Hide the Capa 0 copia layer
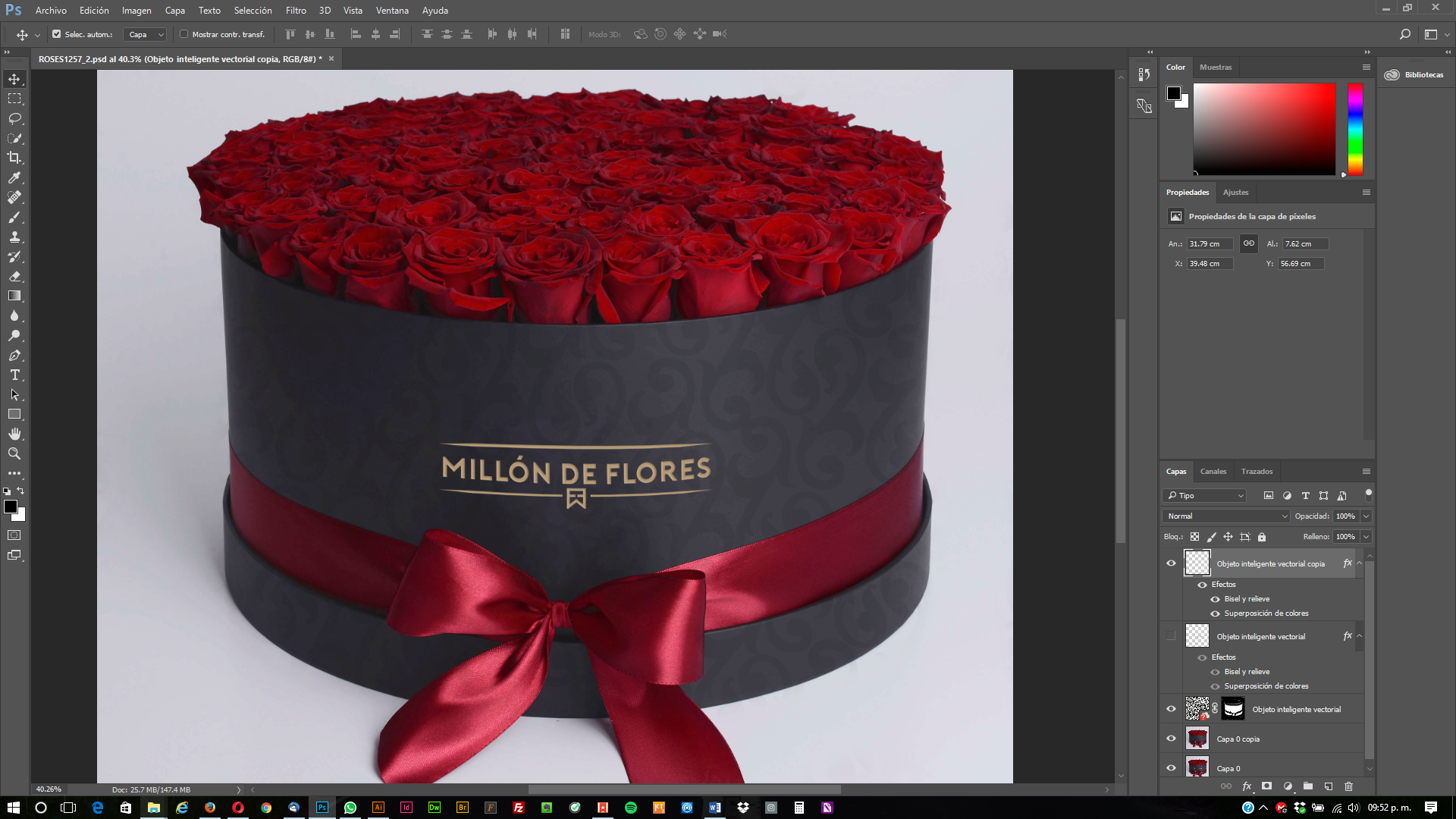The image size is (1456, 819). click(x=1171, y=739)
